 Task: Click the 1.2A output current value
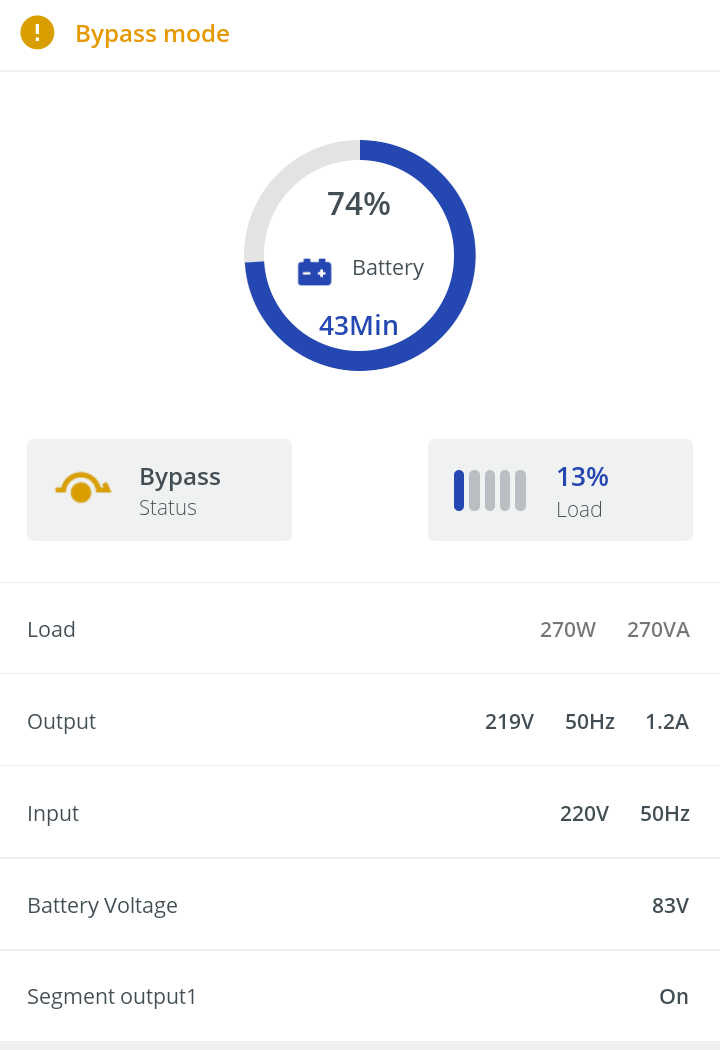click(x=667, y=721)
